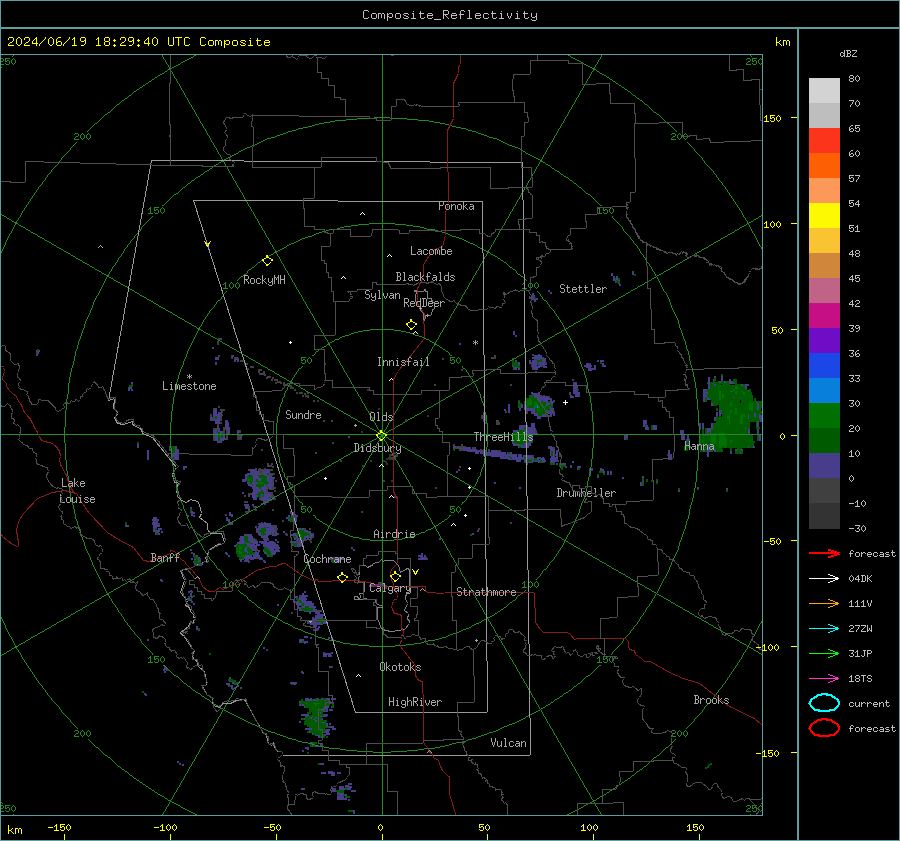This screenshot has height=841, width=900.
Task: Click the Sundre town label
Action: (x=303, y=414)
